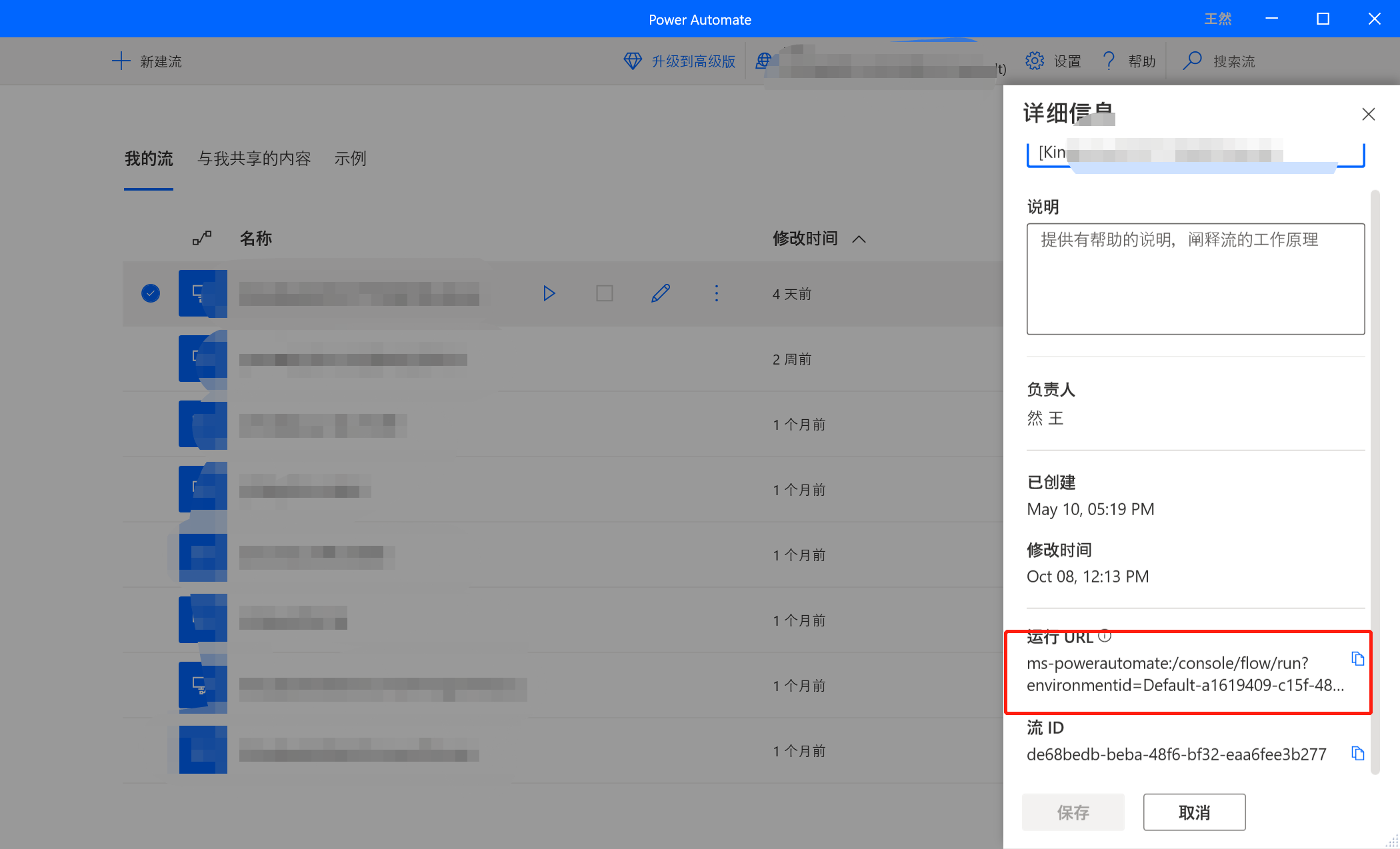Click the created date May 10, 05:19 PM
1400x849 pixels.
(x=1091, y=509)
